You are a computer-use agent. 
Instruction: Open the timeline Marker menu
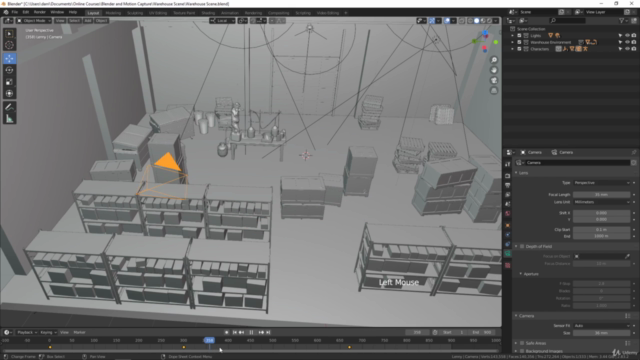click(x=80, y=332)
